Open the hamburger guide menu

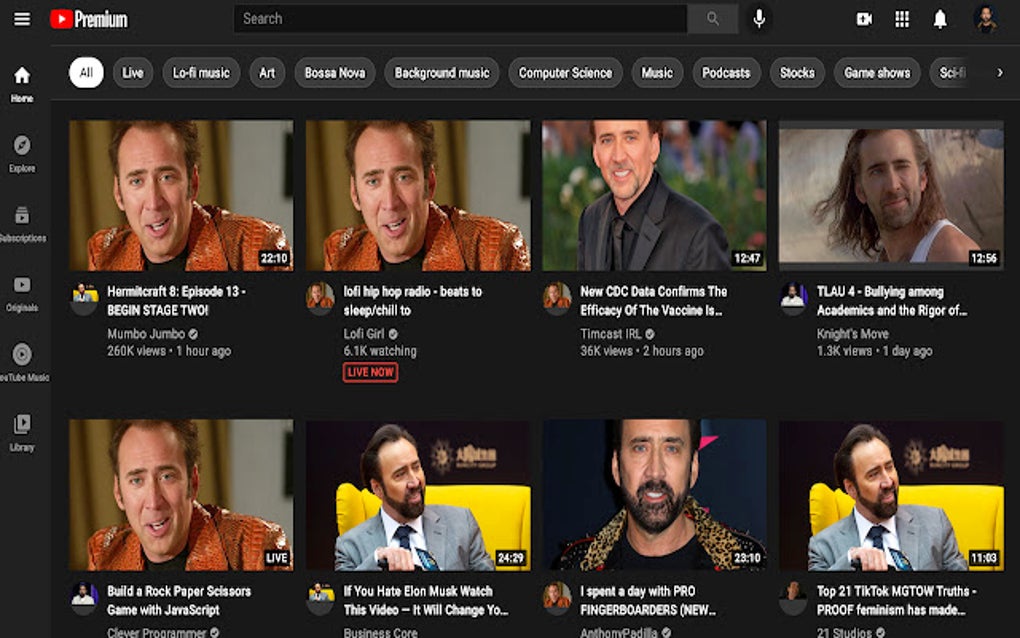click(22, 19)
